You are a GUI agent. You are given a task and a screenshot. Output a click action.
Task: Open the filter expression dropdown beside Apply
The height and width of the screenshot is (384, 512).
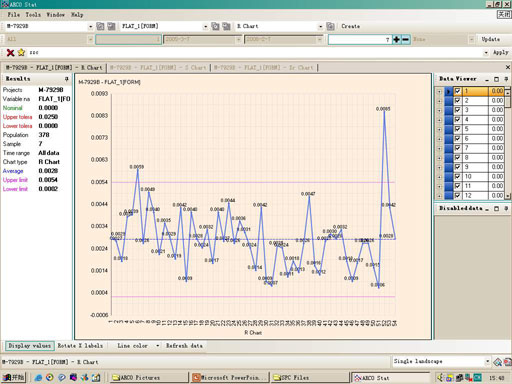(486, 53)
